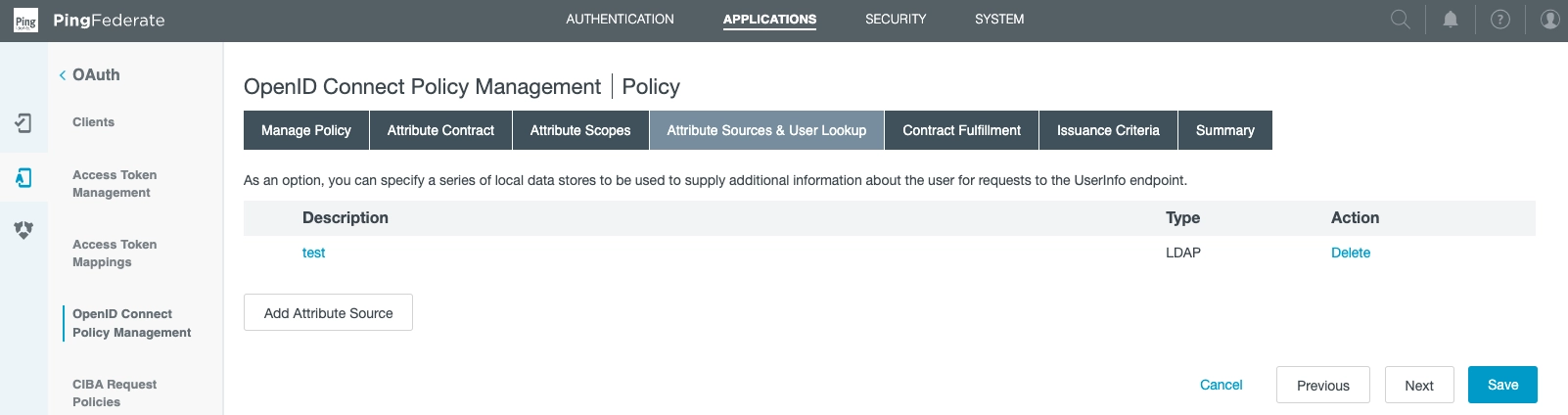Switch to the Issuance Criteria tab
This screenshot has width=1568, height=415.
point(1107,130)
